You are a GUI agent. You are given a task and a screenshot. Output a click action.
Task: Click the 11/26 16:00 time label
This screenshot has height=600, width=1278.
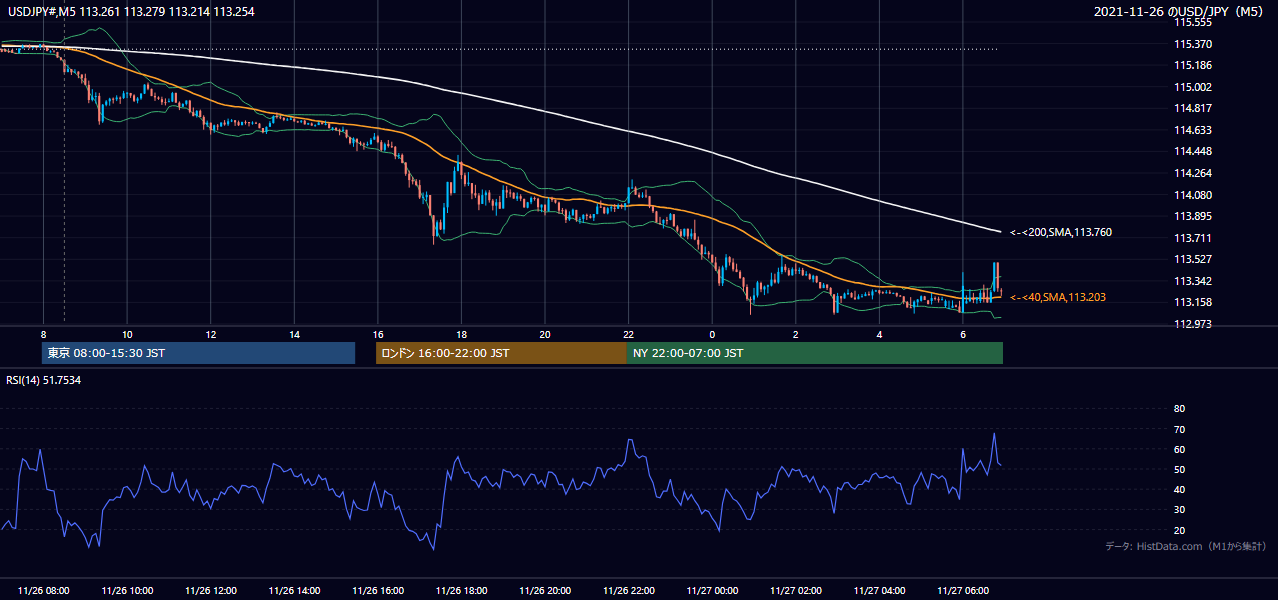378,591
